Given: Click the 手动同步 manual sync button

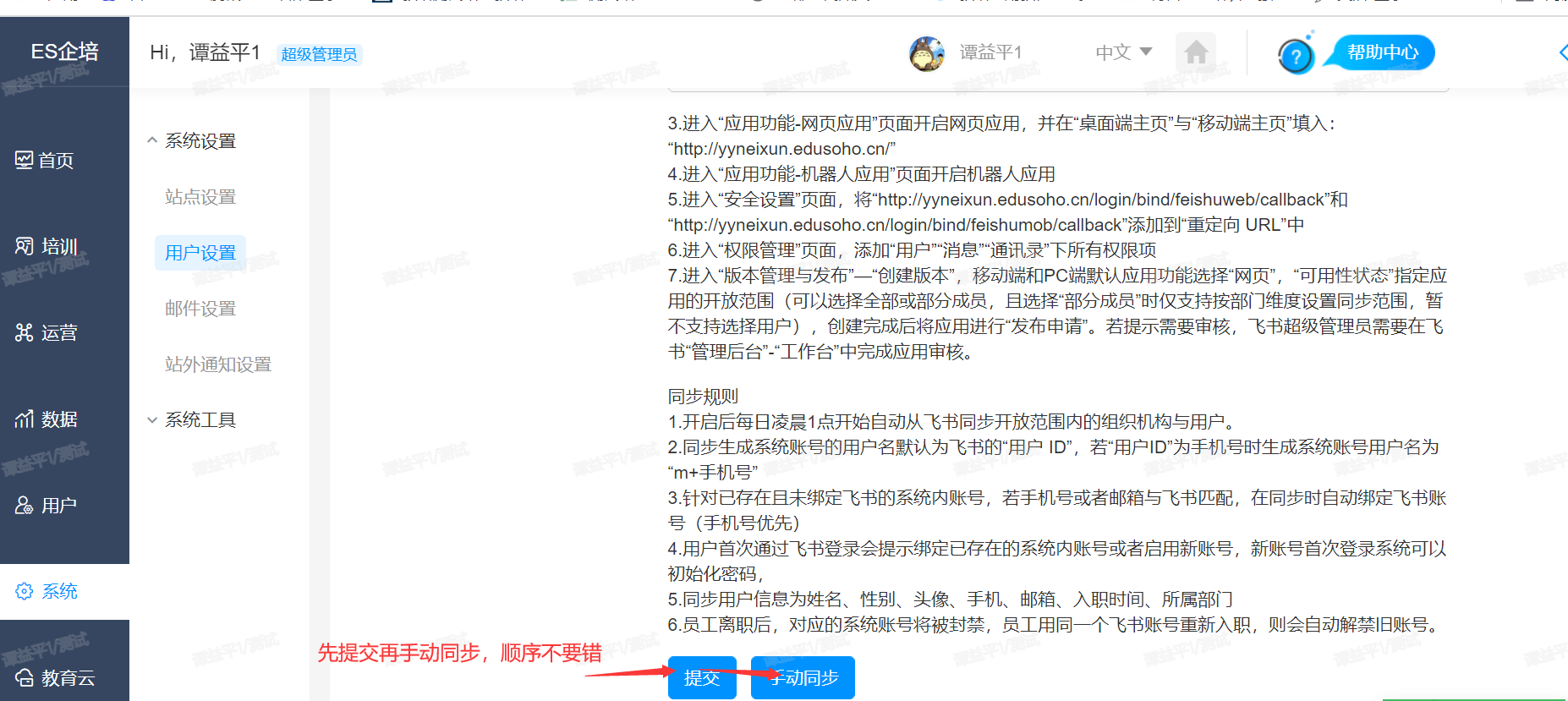Looking at the screenshot, I should click(803, 677).
